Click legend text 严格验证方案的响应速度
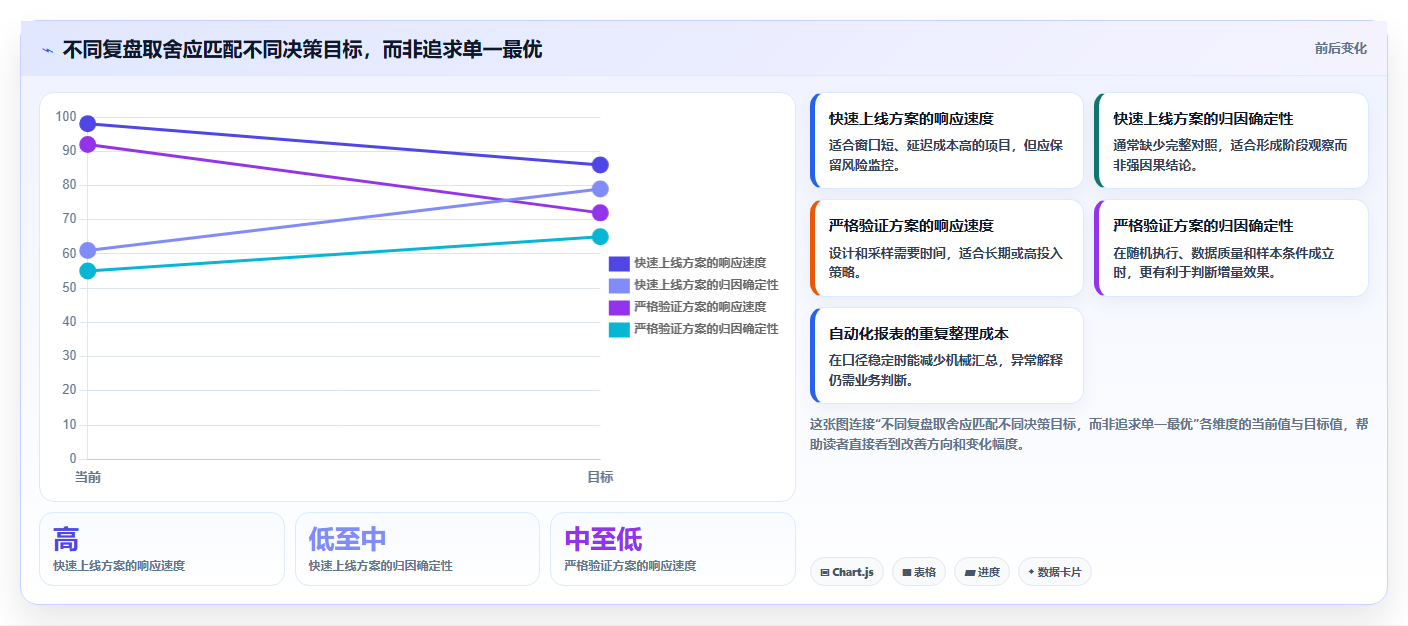 click(x=700, y=307)
